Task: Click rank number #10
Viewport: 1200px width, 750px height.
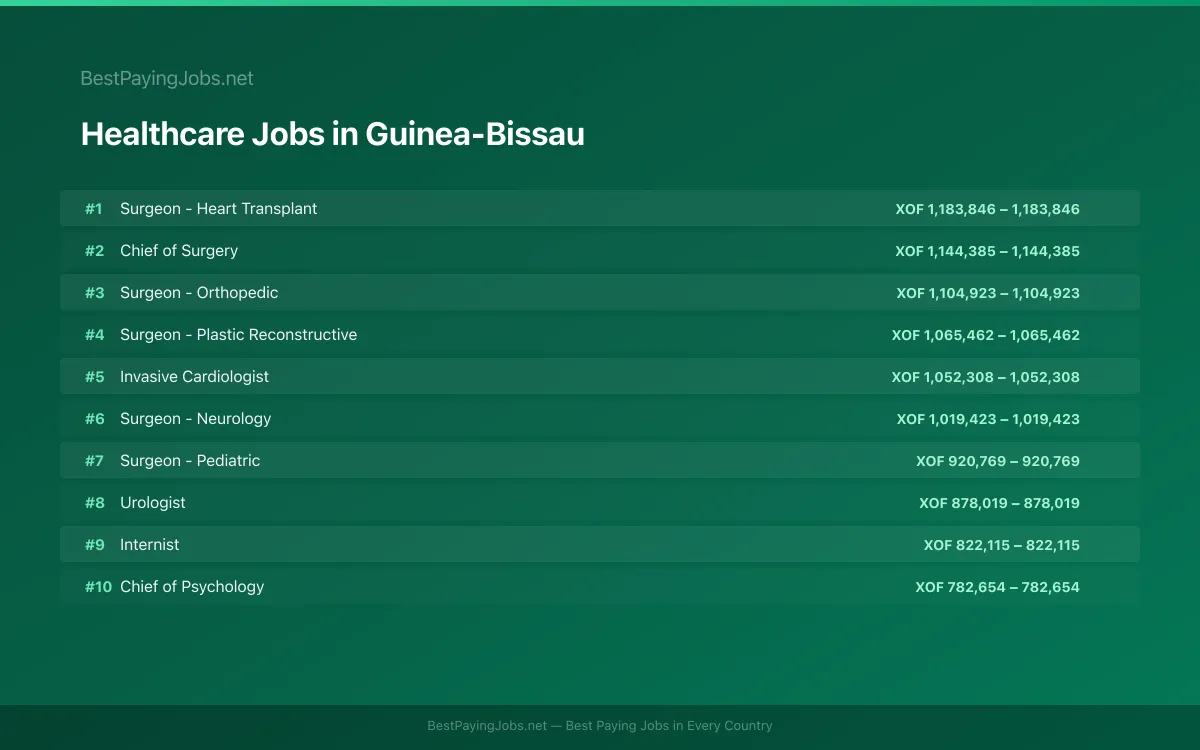Action: tap(98, 587)
